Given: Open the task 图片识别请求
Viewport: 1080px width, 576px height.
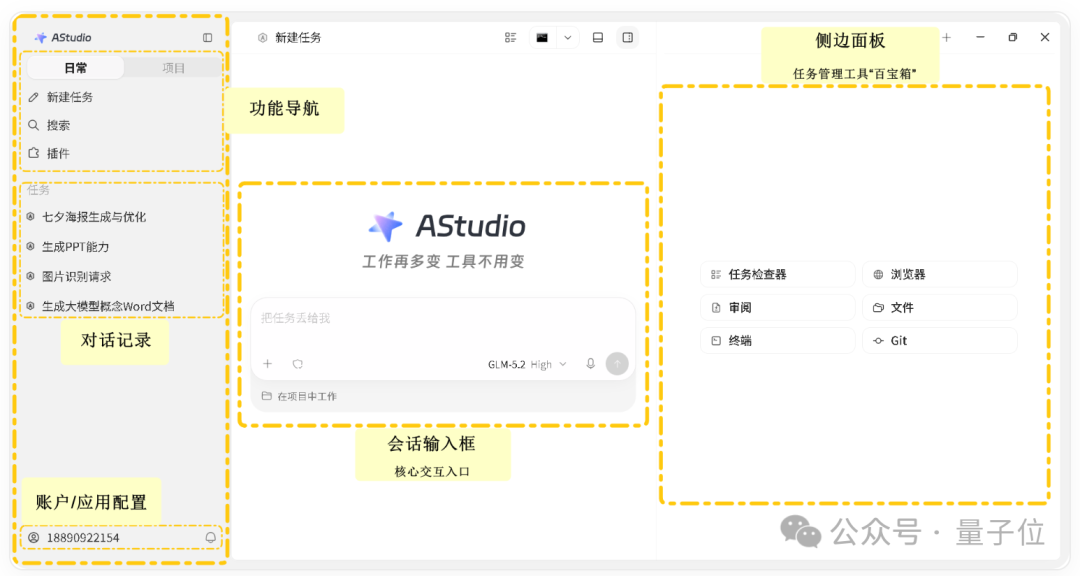Looking at the screenshot, I should coord(69,276).
